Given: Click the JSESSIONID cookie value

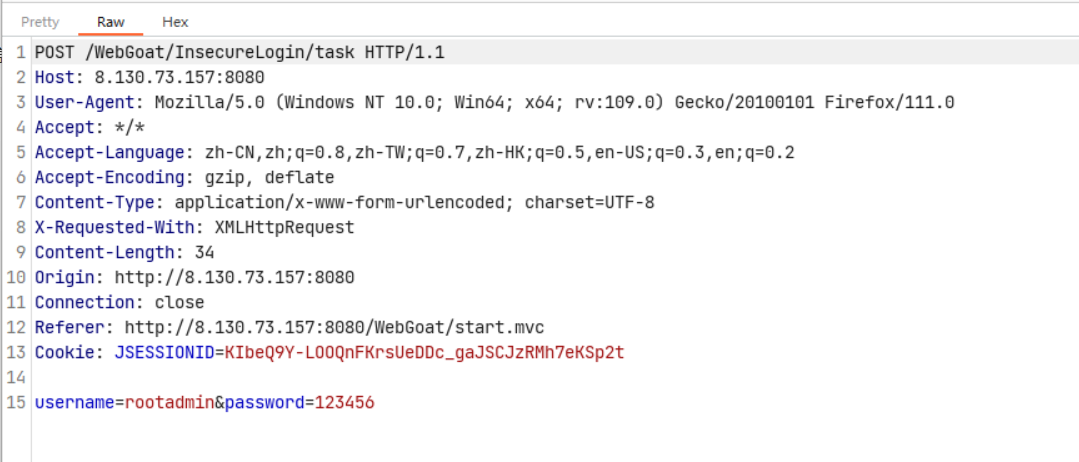Looking at the screenshot, I should [x=424, y=352].
